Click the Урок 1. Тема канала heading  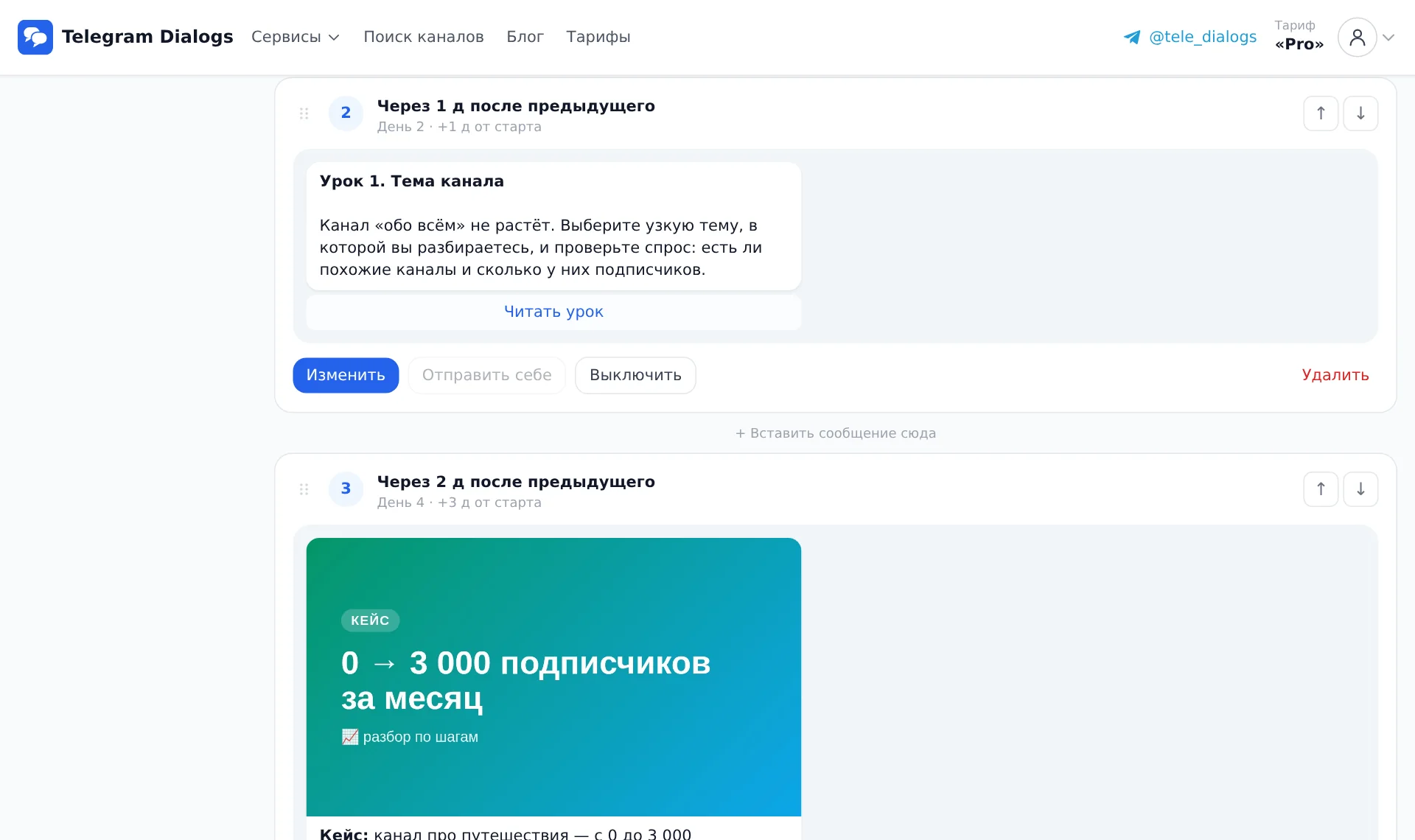point(412,181)
